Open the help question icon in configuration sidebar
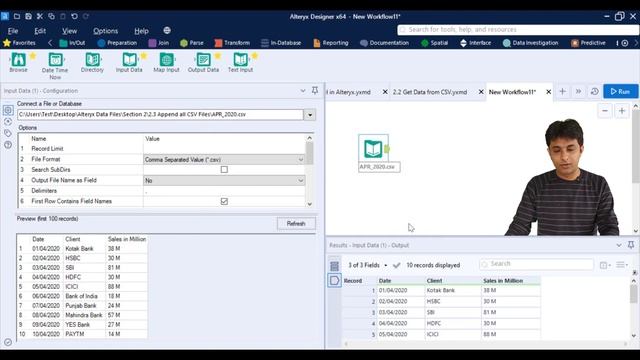 (x=8, y=144)
